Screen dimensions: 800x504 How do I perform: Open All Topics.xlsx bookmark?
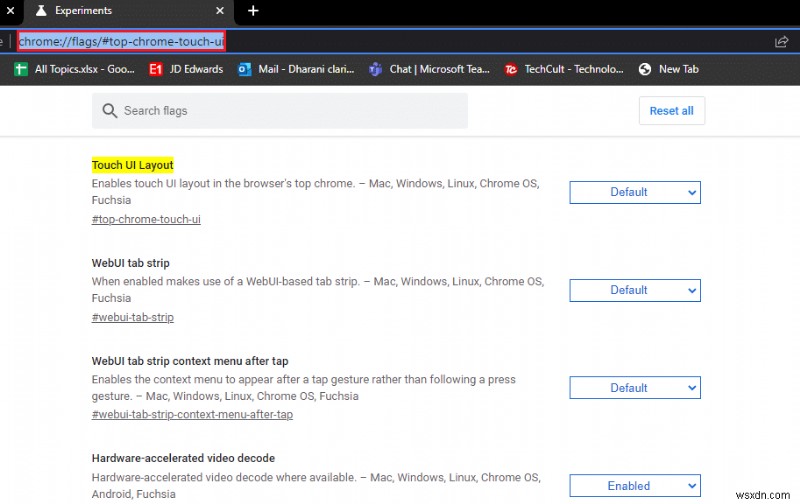75,69
